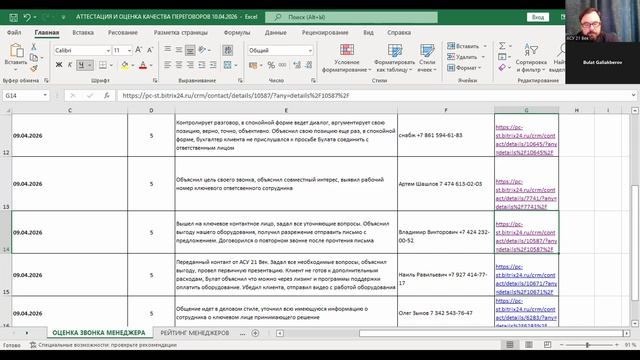
Task: Click the Вход sign-in button
Action: click(x=538, y=17)
